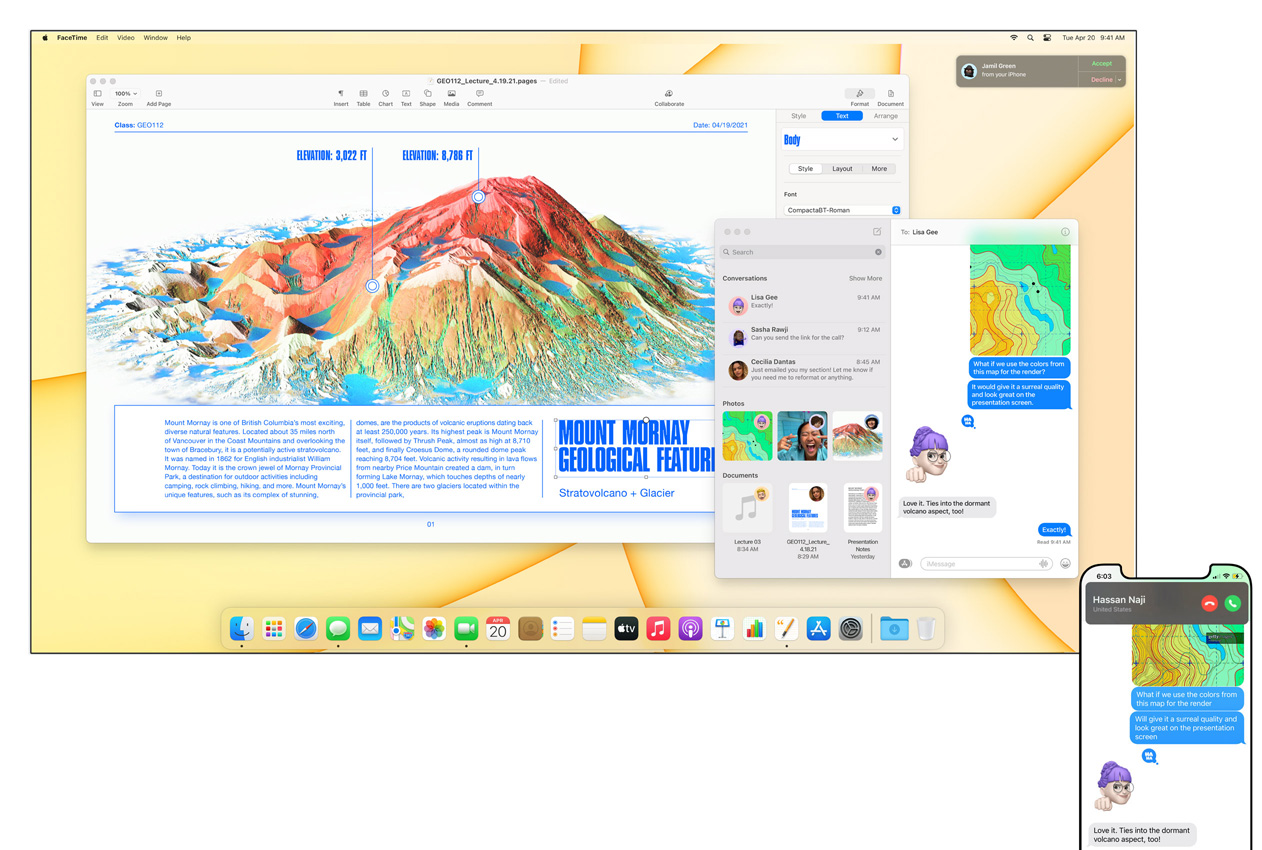Image resolution: width=1262 pixels, height=850 pixels.
Task: Click the Insert toolbar icon in Pages
Action: [341, 94]
